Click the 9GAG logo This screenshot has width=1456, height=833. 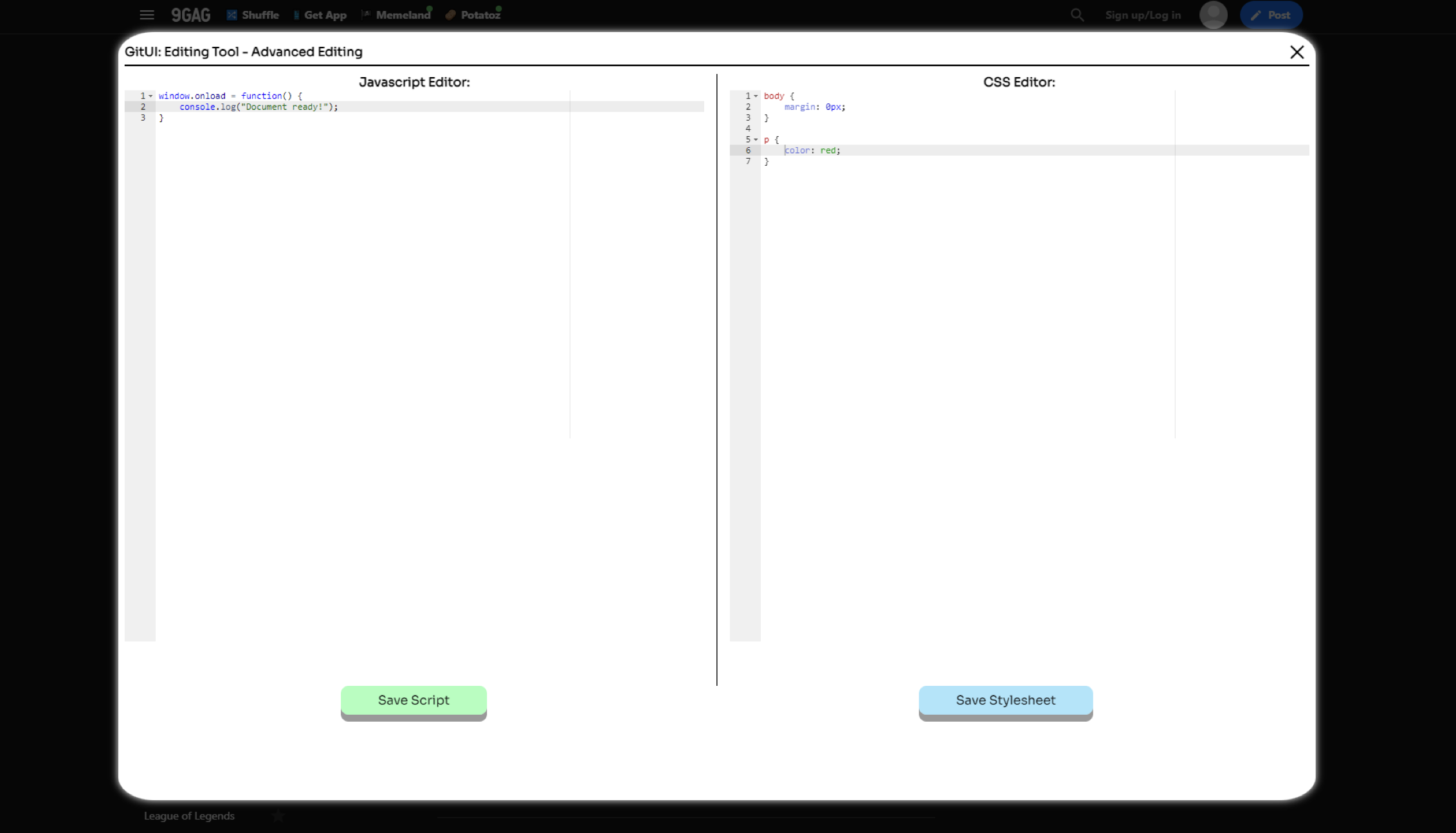[190, 15]
